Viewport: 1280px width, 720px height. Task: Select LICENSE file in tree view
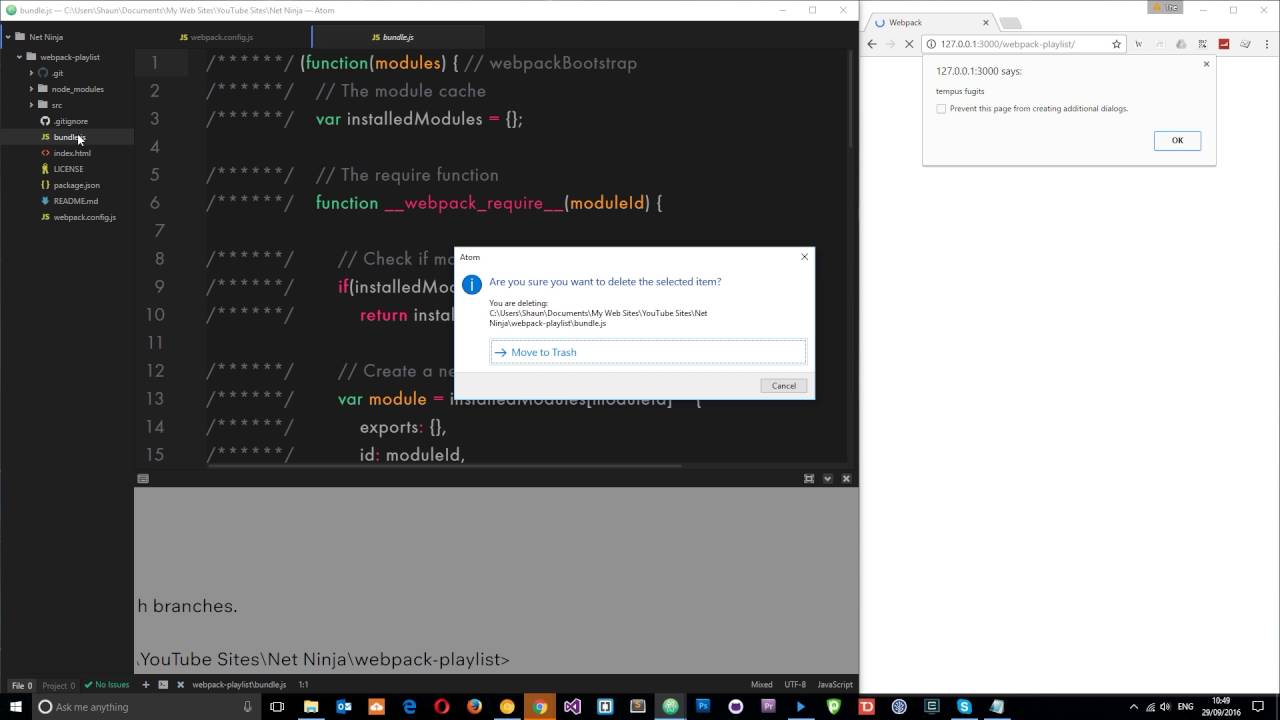pyautogui.click(x=68, y=169)
